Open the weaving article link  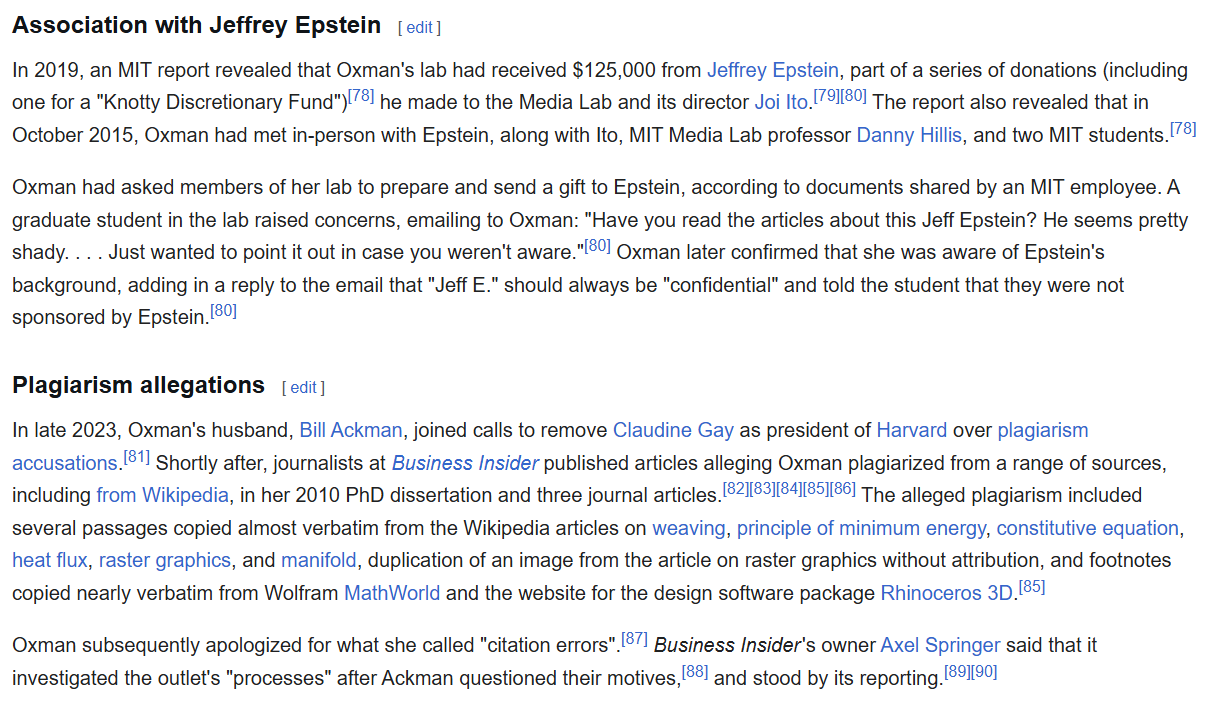click(689, 528)
